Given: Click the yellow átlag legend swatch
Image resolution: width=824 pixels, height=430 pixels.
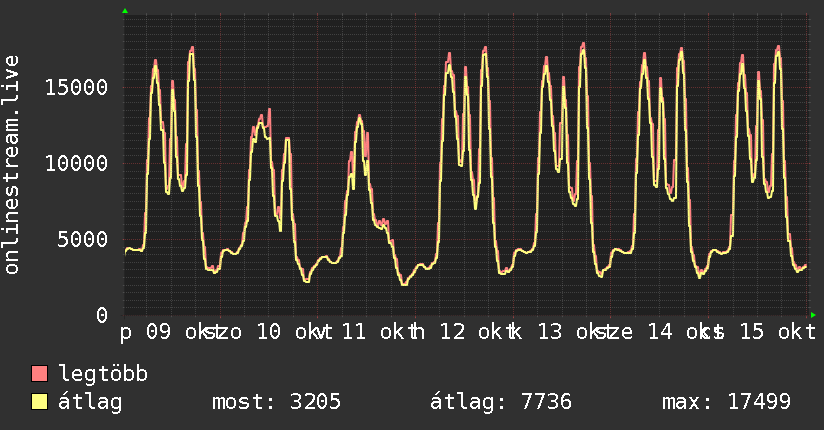Looking at the screenshot, I should (x=39, y=402).
